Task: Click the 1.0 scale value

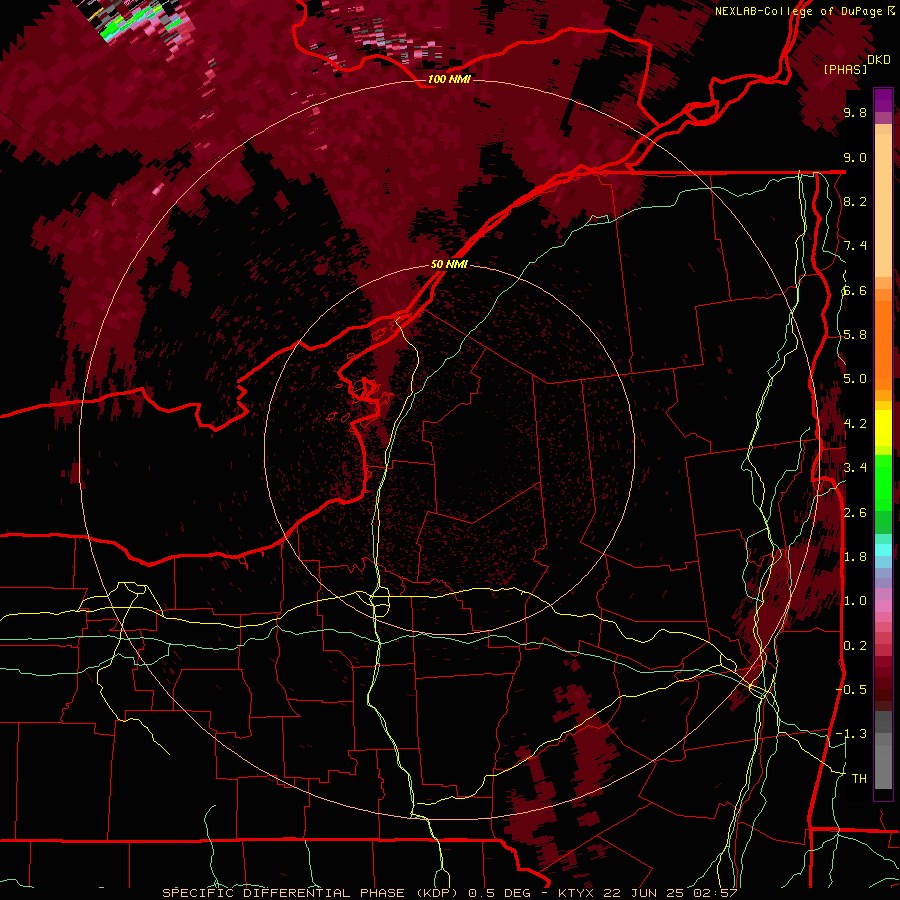Action: point(855,601)
